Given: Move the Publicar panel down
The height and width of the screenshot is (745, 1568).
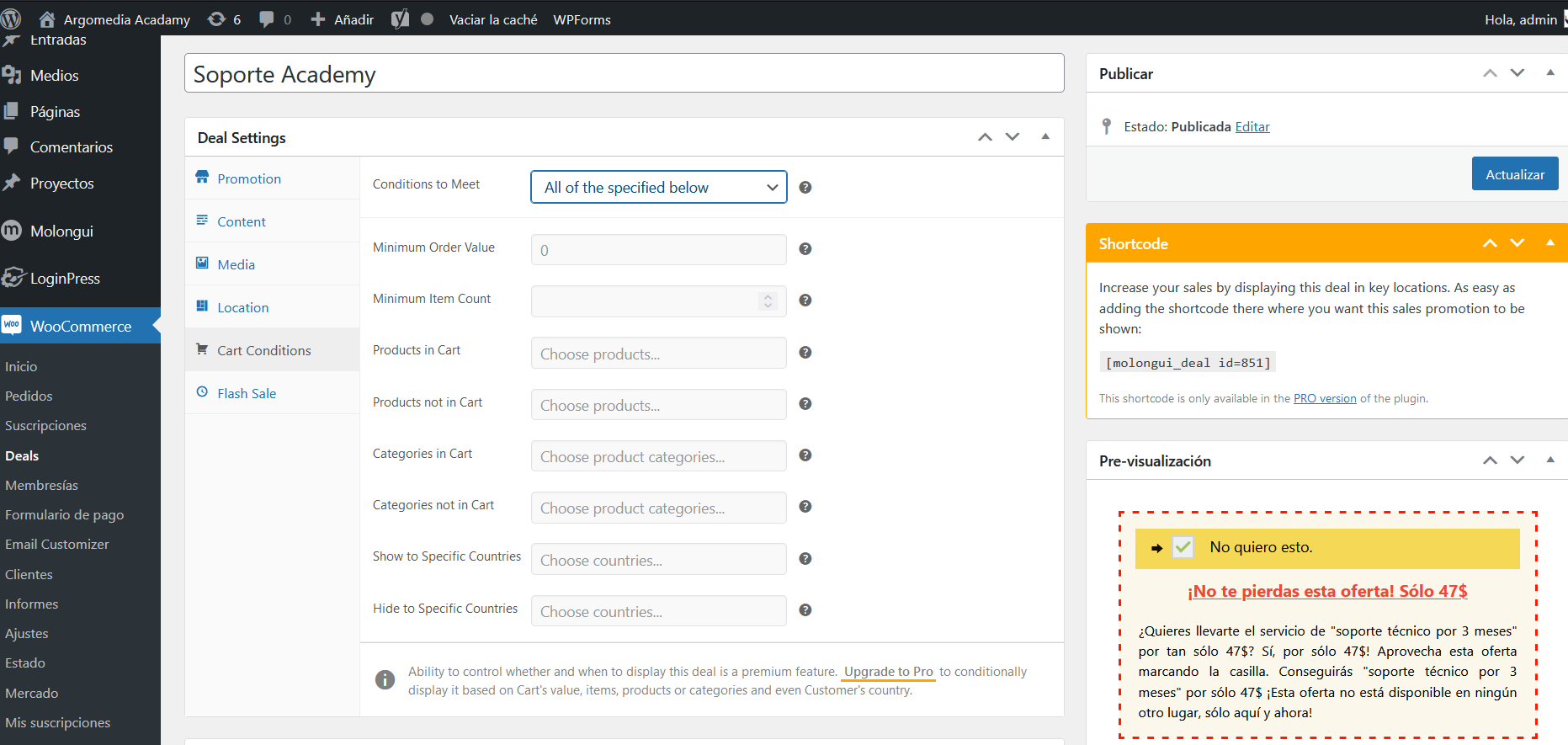Looking at the screenshot, I should pos(1517,73).
